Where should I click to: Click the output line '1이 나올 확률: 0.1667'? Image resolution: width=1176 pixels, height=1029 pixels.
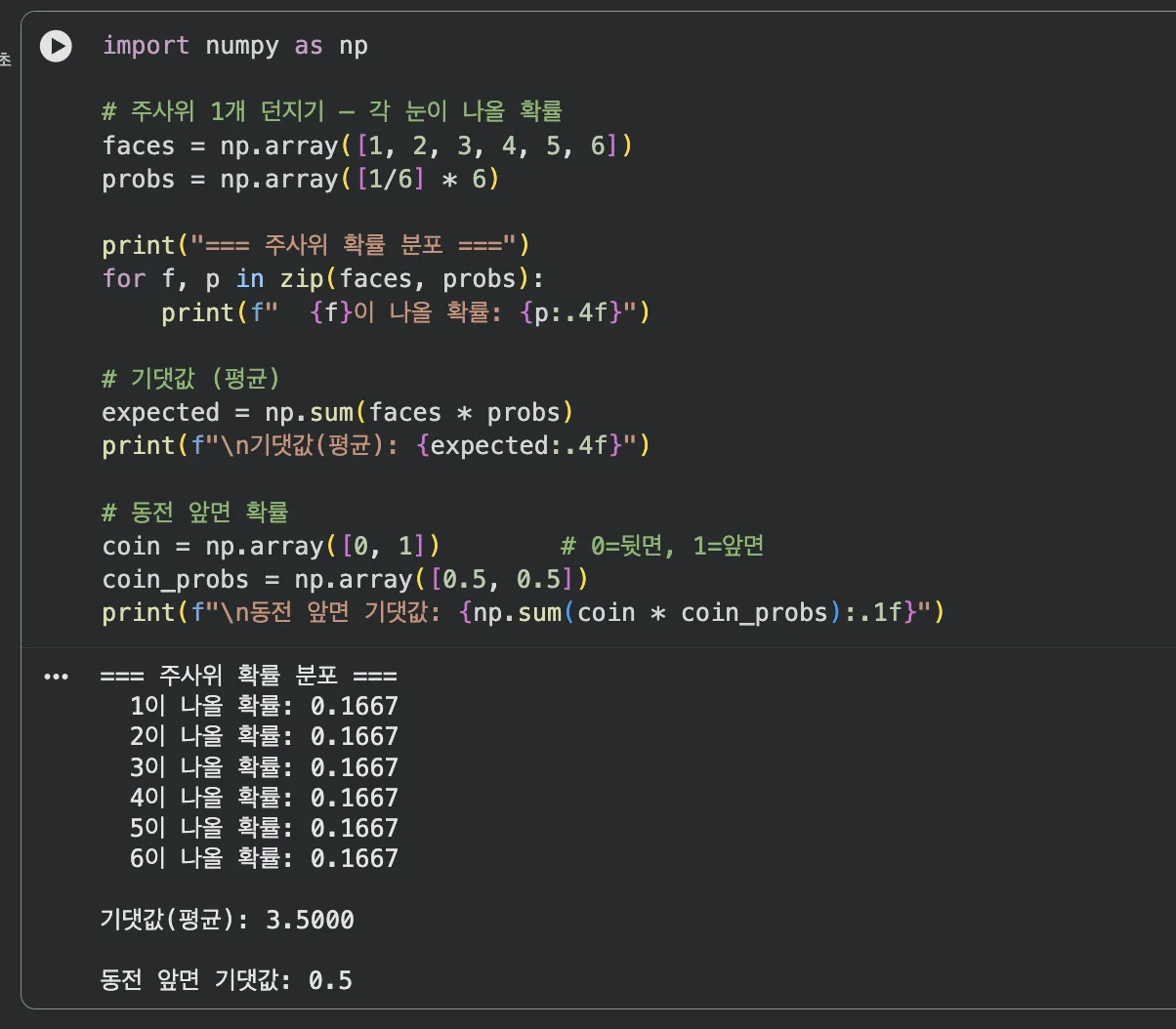264,706
